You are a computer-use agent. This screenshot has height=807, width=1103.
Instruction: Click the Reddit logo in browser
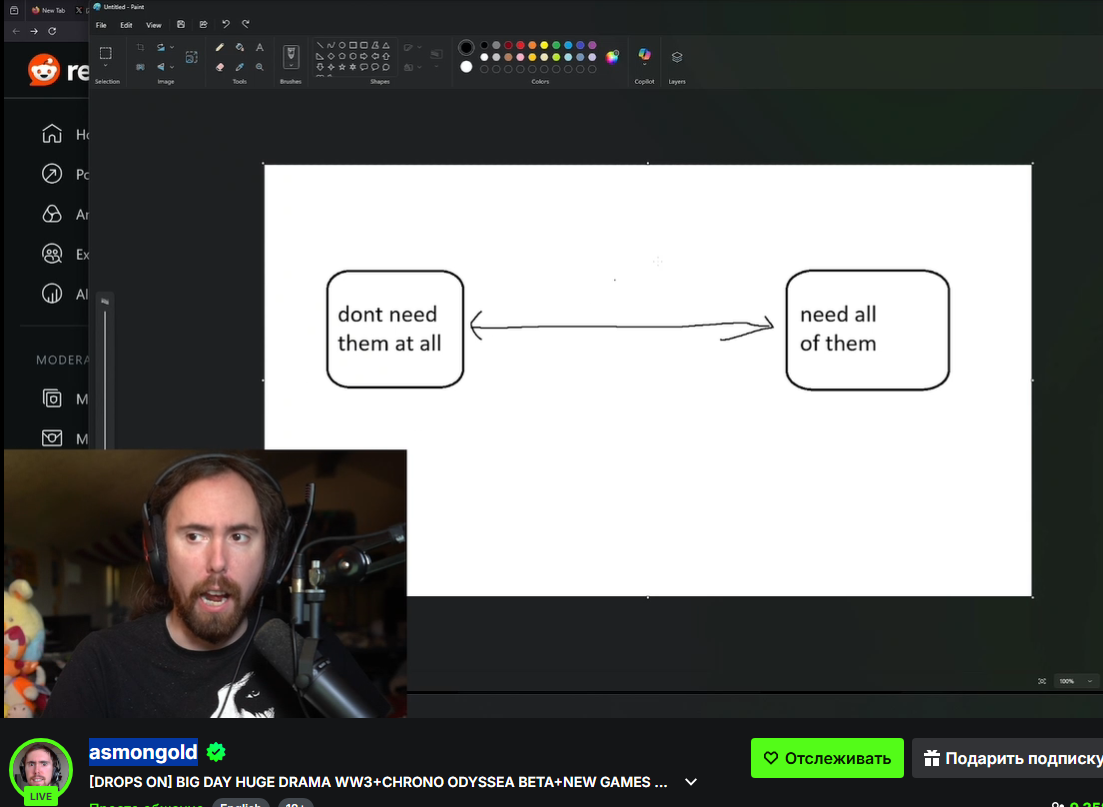tap(44, 70)
